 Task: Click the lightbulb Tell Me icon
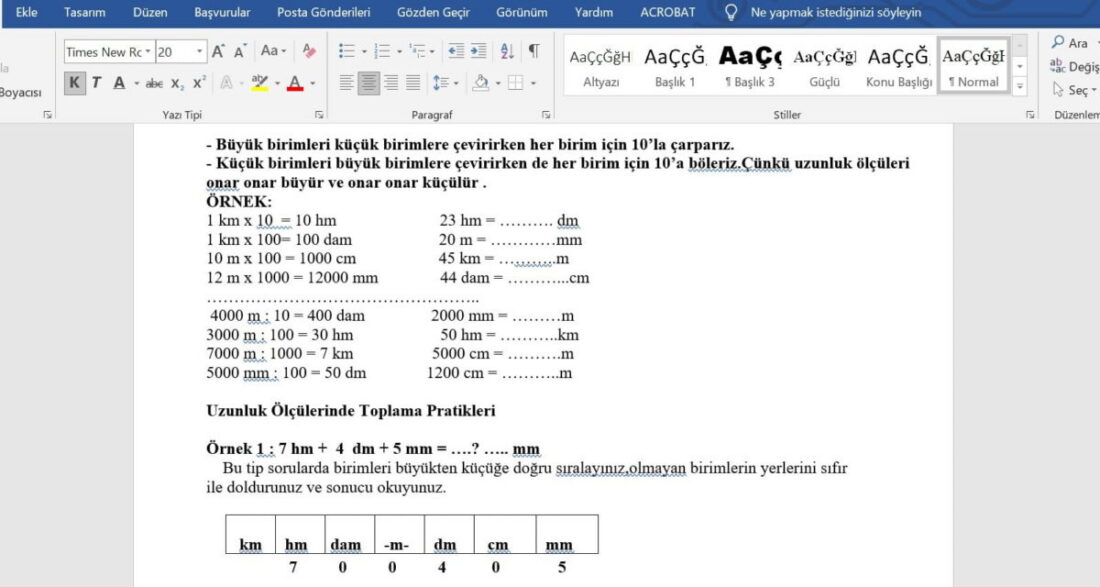point(731,13)
